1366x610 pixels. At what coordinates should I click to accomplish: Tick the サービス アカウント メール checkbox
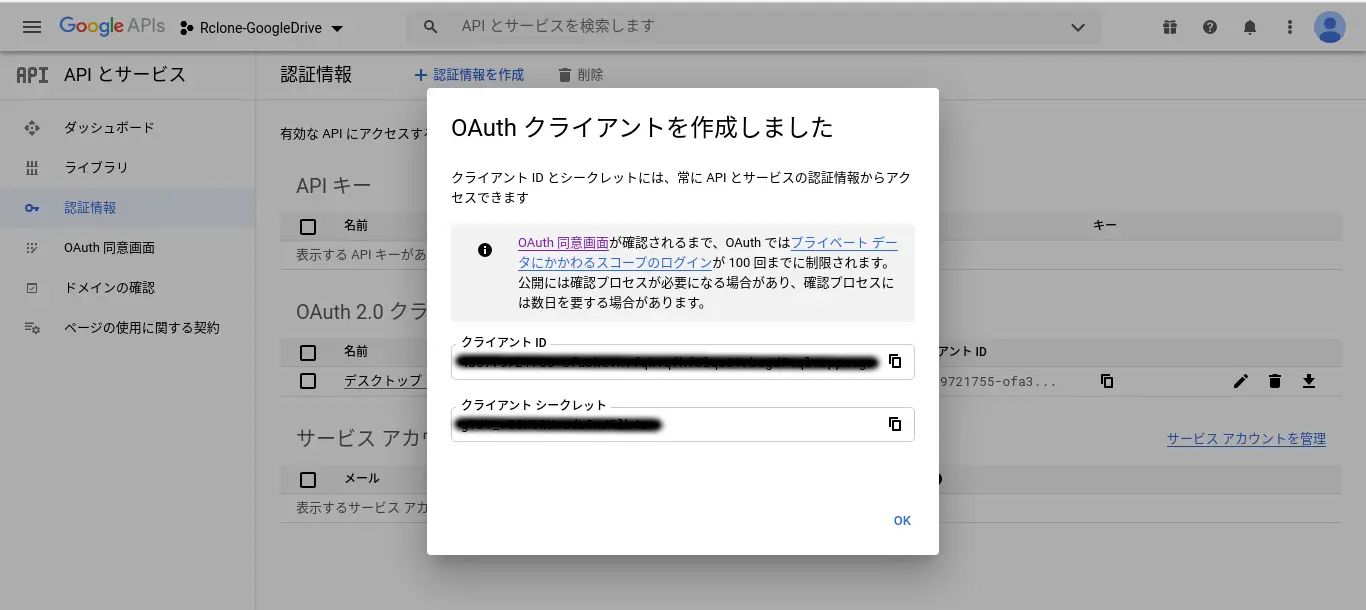(308, 480)
